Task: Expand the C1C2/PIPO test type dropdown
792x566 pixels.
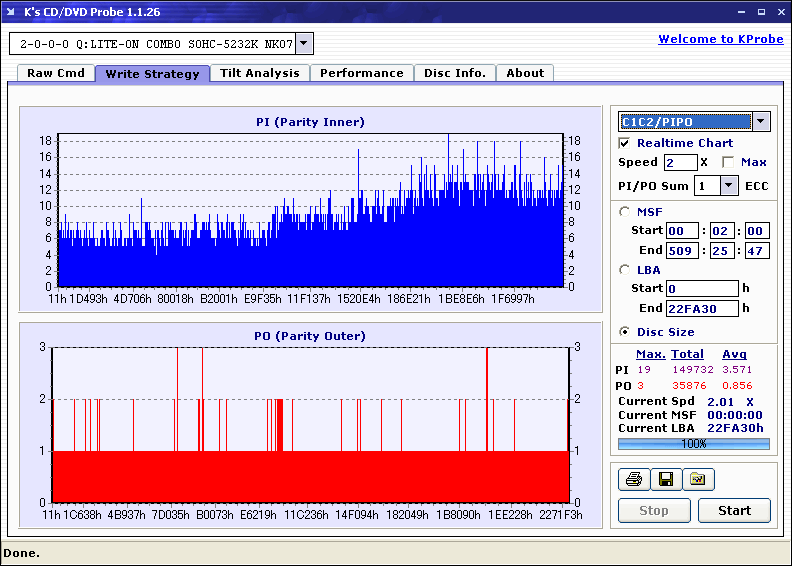Action: coord(761,122)
